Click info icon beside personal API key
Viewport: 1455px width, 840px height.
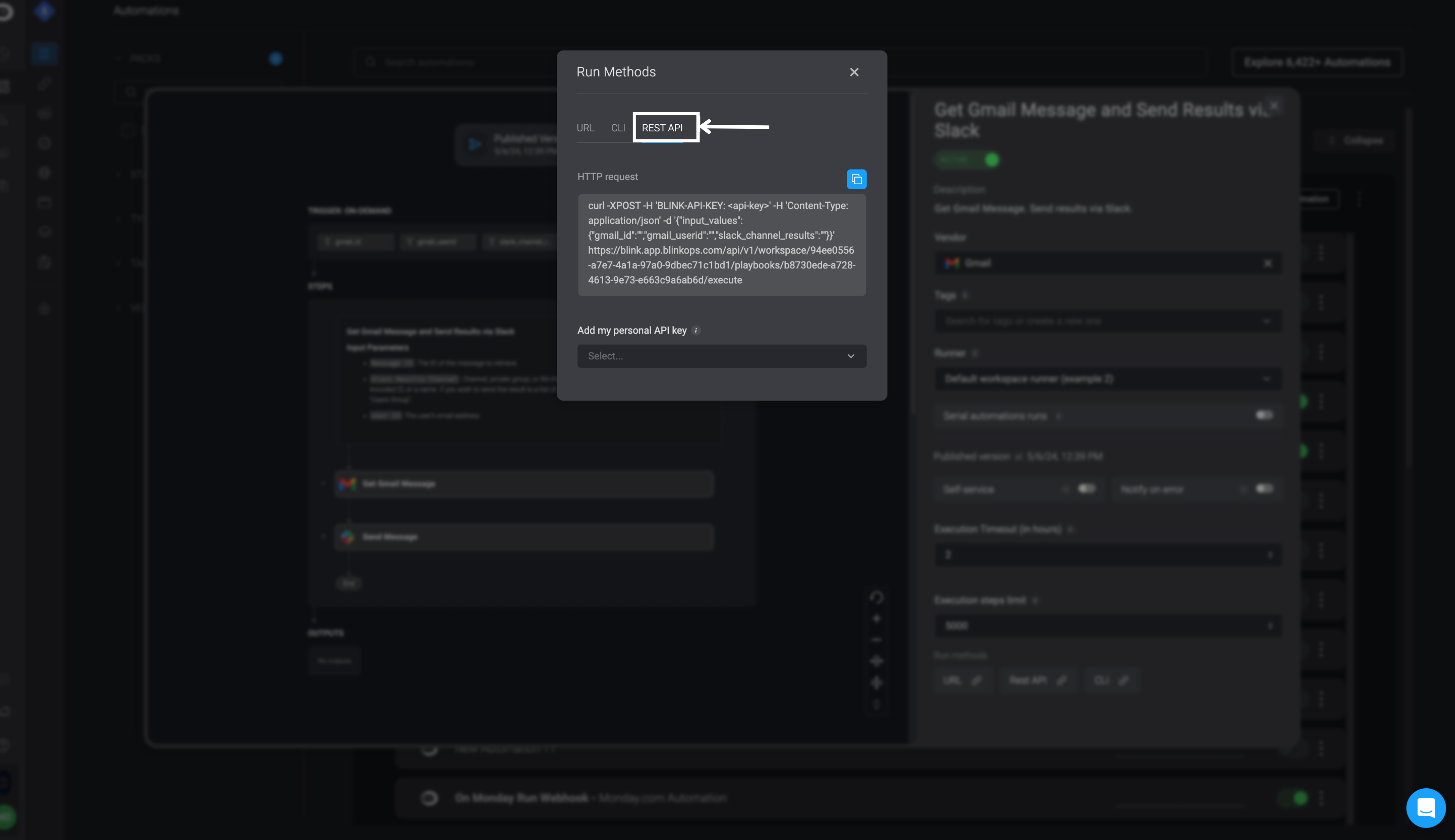tap(696, 331)
